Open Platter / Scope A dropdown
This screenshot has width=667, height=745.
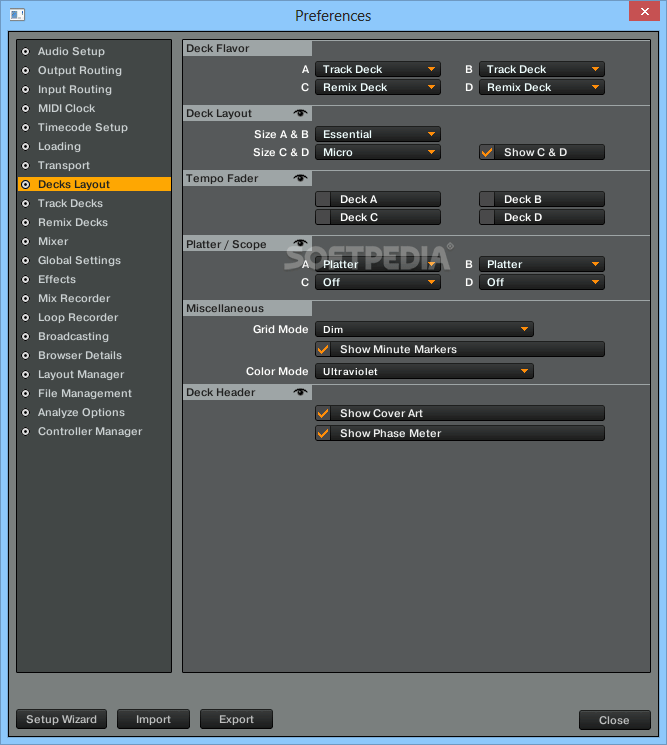click(378, 264)
